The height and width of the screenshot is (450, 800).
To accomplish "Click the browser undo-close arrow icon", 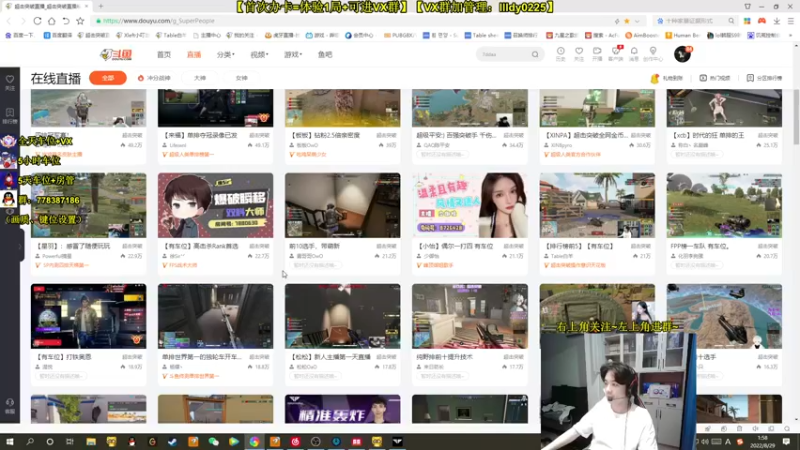I will pyautogui.click(x=66, y=21).
